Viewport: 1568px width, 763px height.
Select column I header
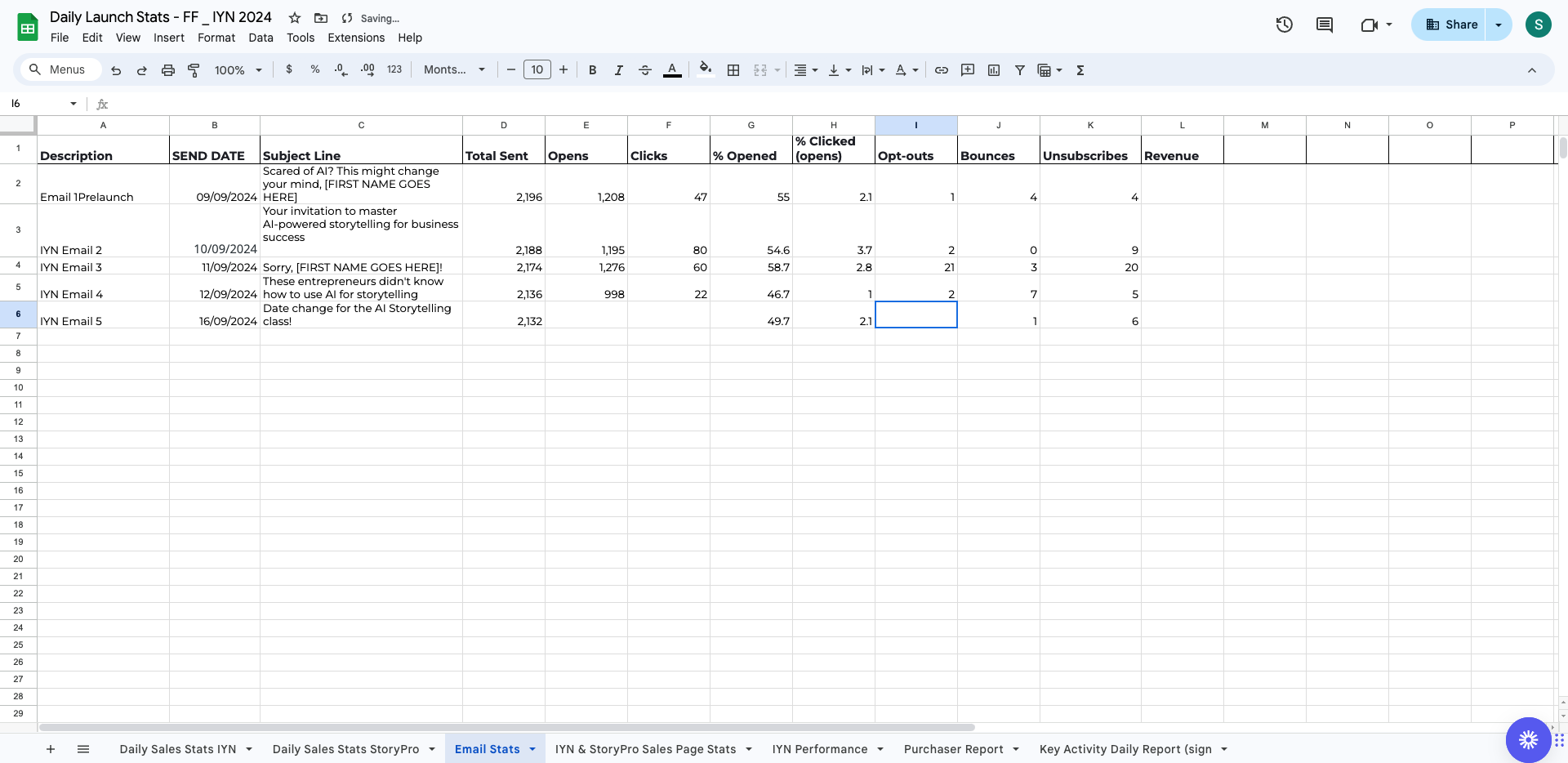coord(916,125)
